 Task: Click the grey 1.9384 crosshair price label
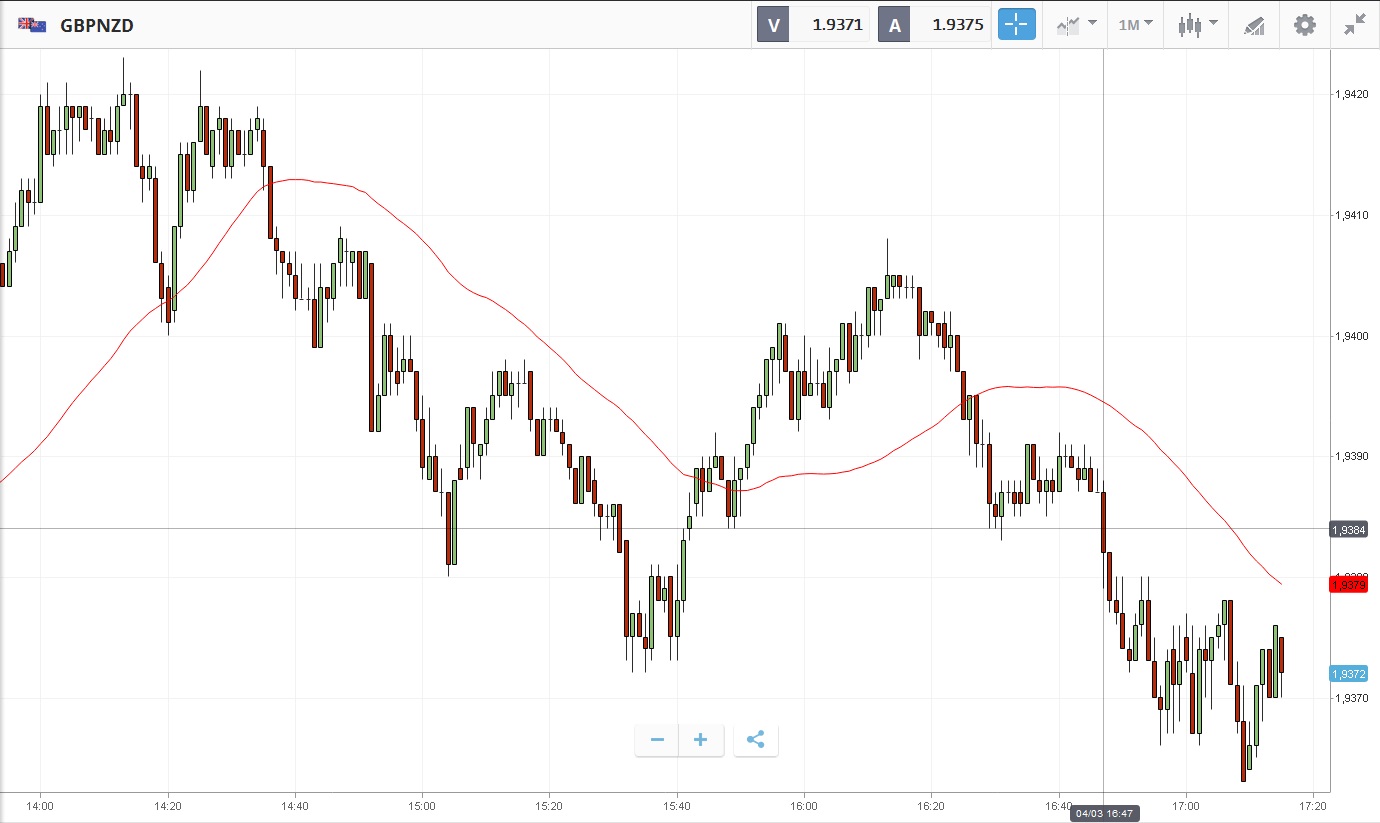coord(1348,529)
